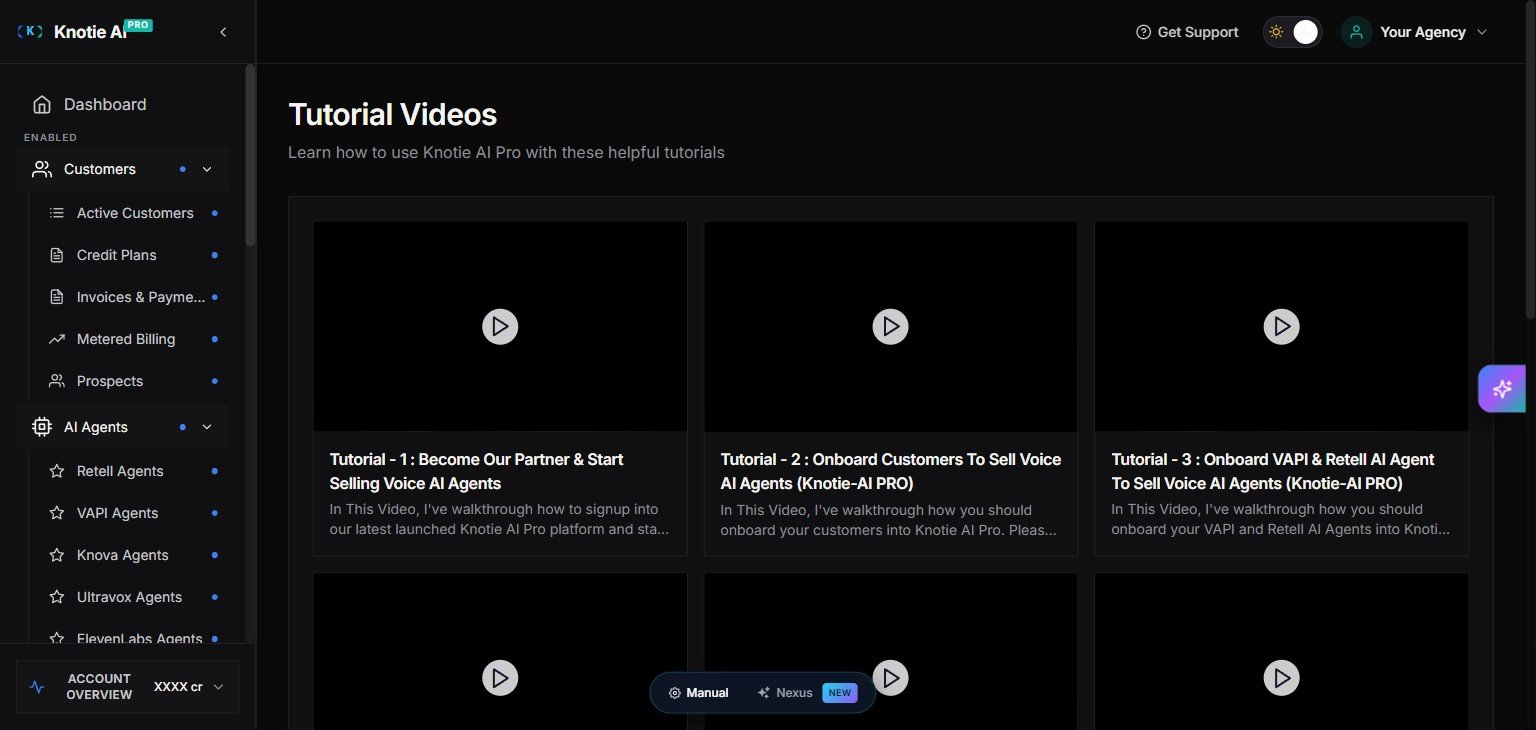Click the Tutorial 3 video description text
The image size is (1536, 730).
tap(1281, 519)
